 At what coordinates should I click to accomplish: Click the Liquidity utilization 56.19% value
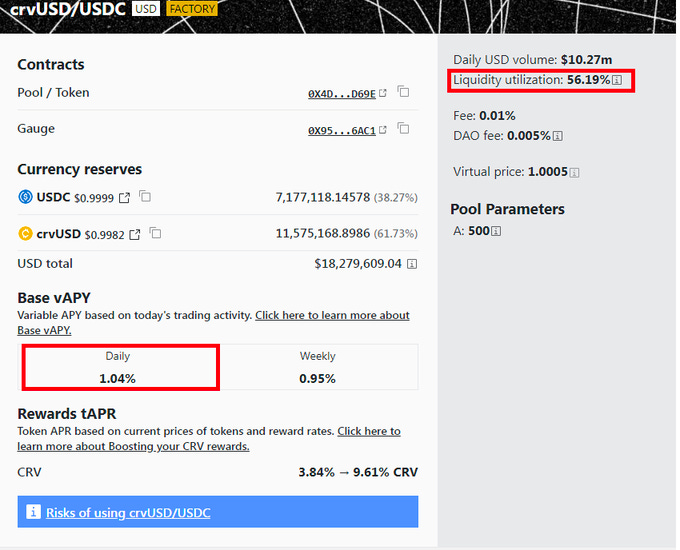588,80
